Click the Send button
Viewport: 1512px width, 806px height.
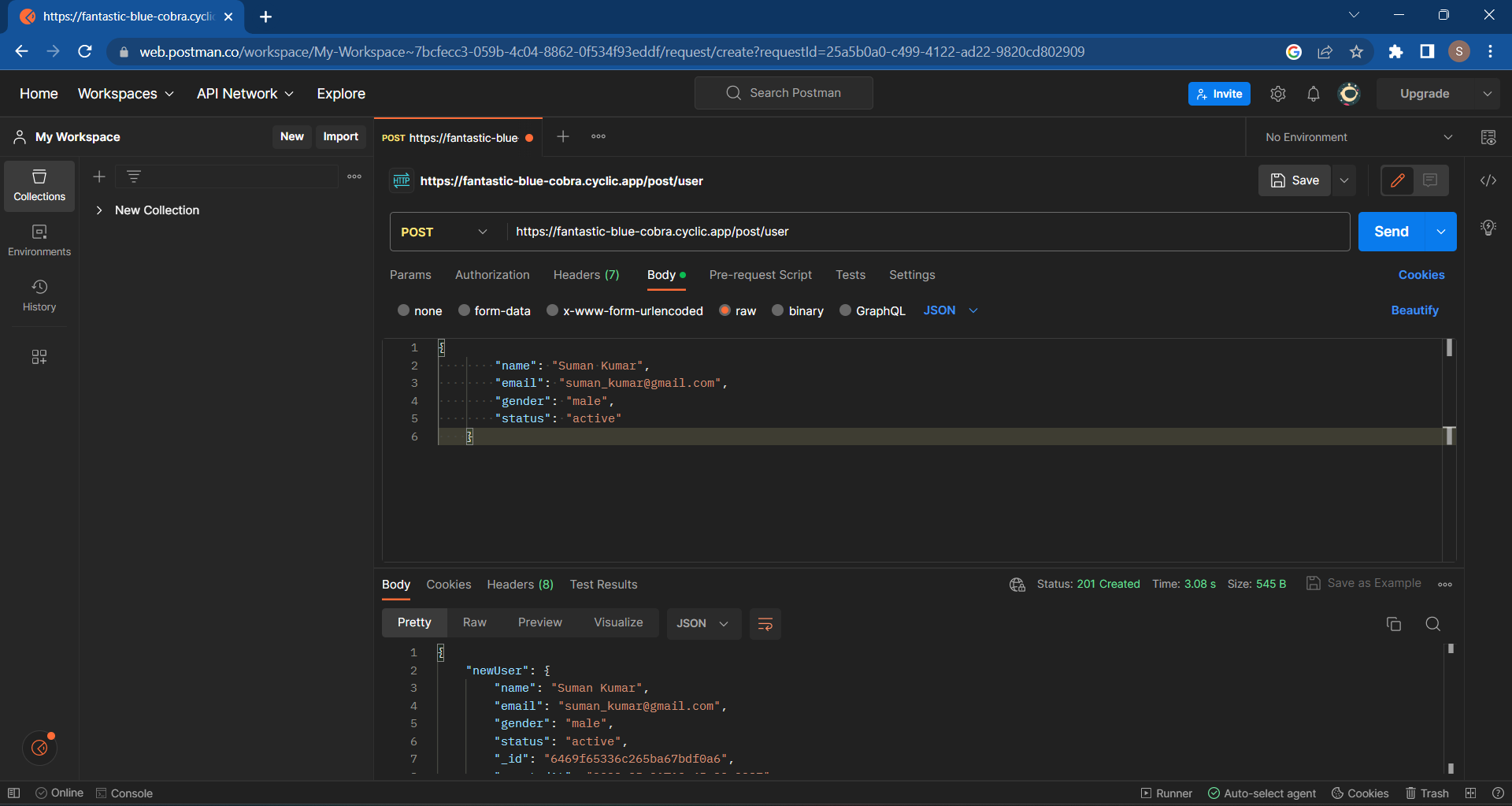(x=1391, y=232)
